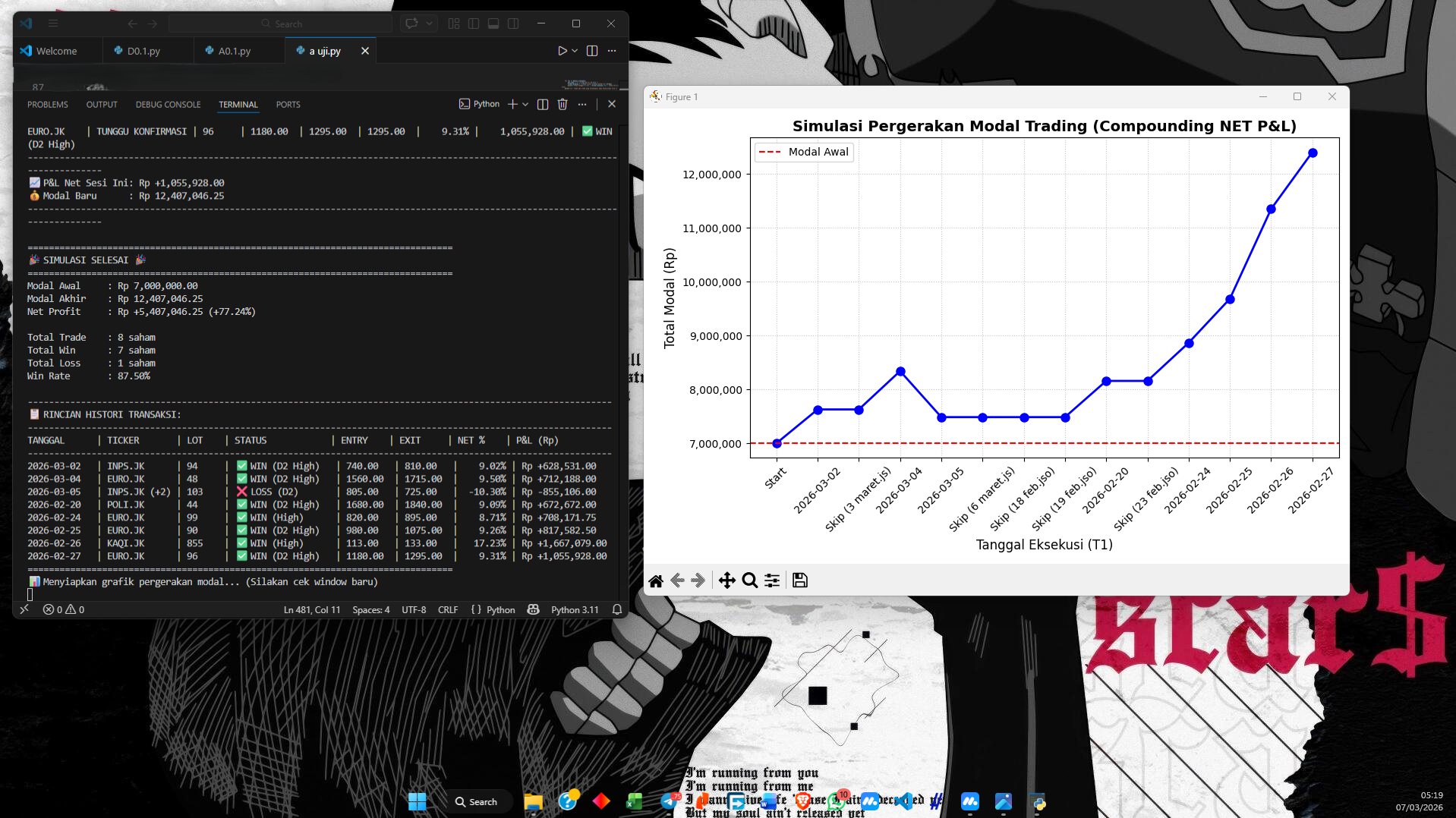The width and height of the screenshot is (1456, 818).
Task: Switch to the PROBLEMS panel tab
Action: click(x=48, y=105)
